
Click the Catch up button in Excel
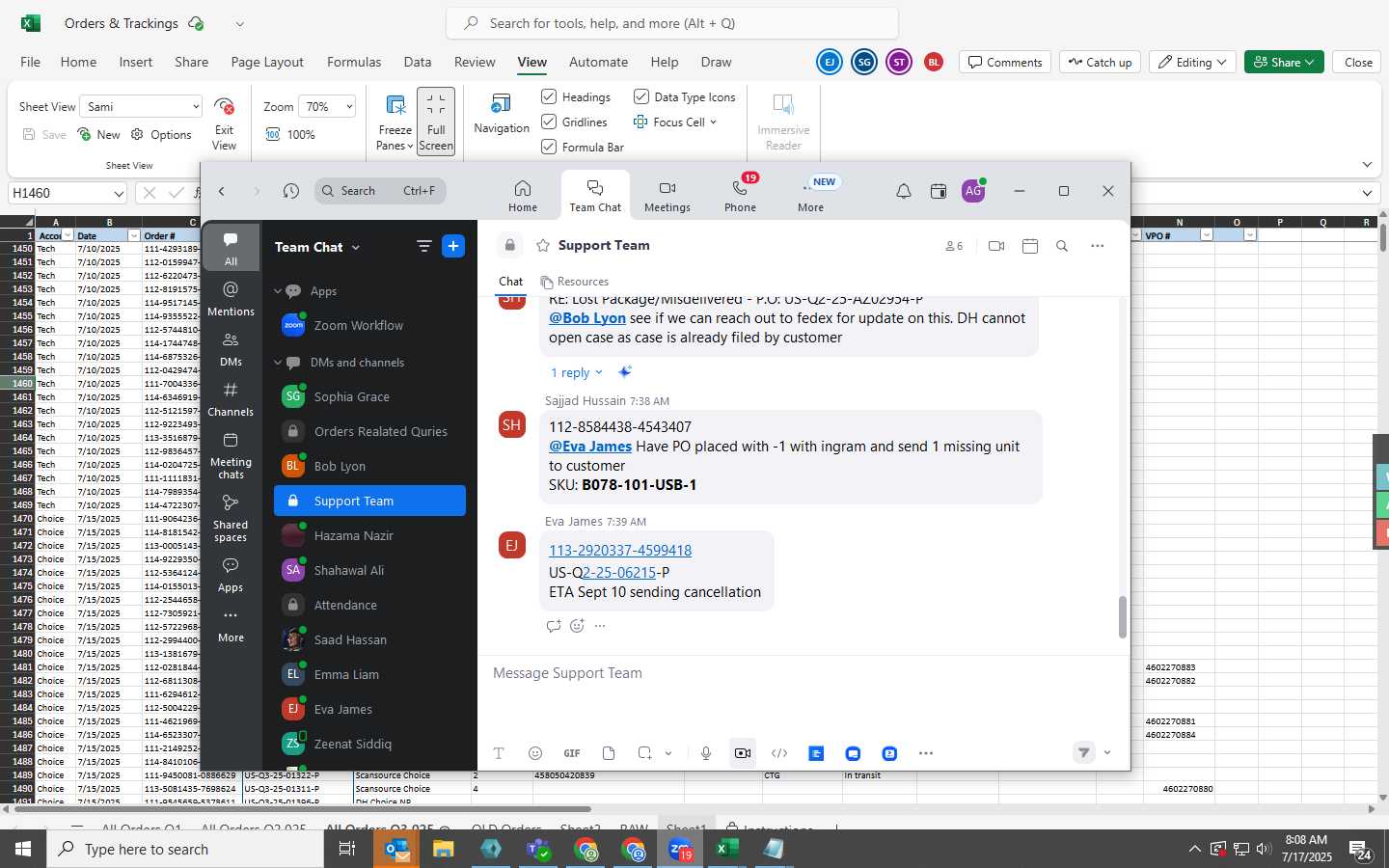click(1100, 62)
